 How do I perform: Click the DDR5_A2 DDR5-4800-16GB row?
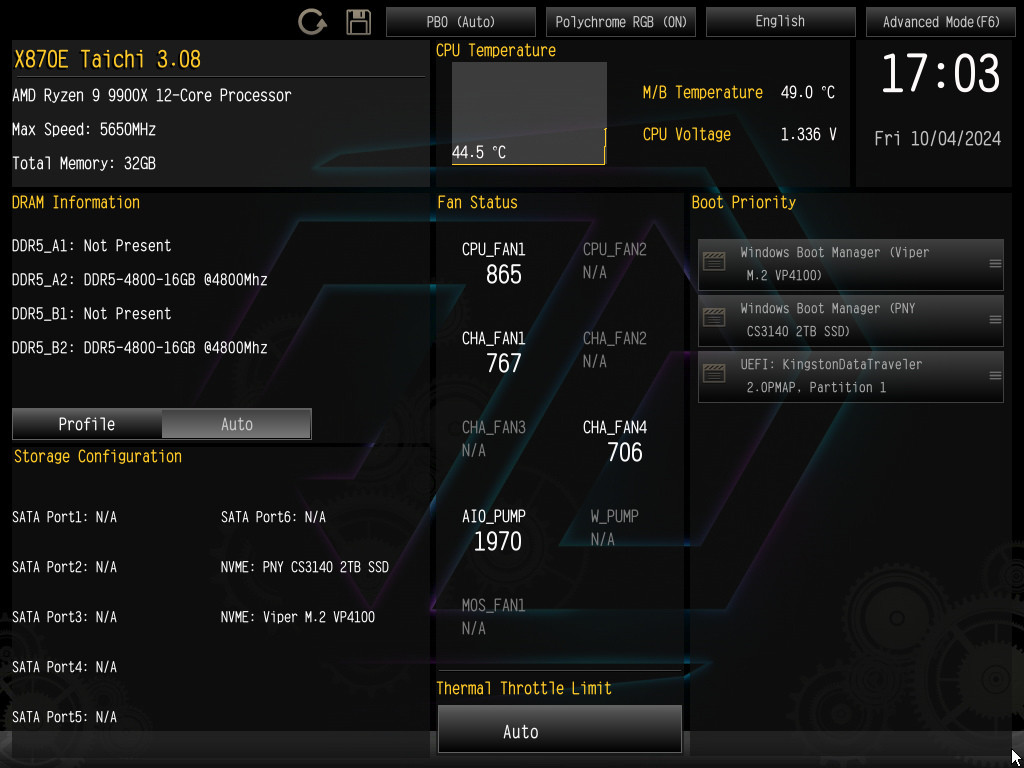tap(140, 280)
